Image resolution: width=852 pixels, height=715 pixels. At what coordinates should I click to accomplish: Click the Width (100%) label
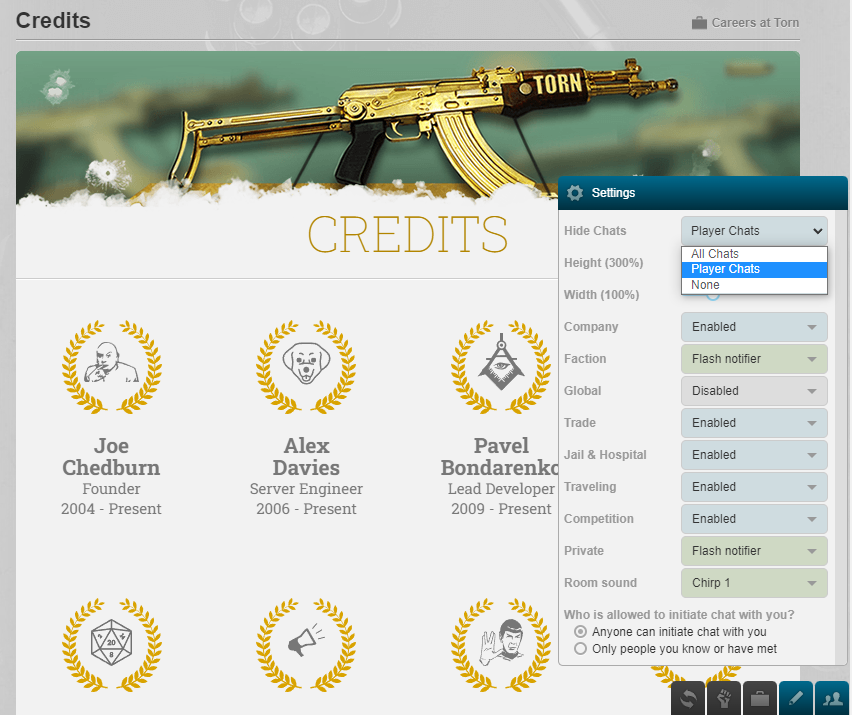click(601, 295)
